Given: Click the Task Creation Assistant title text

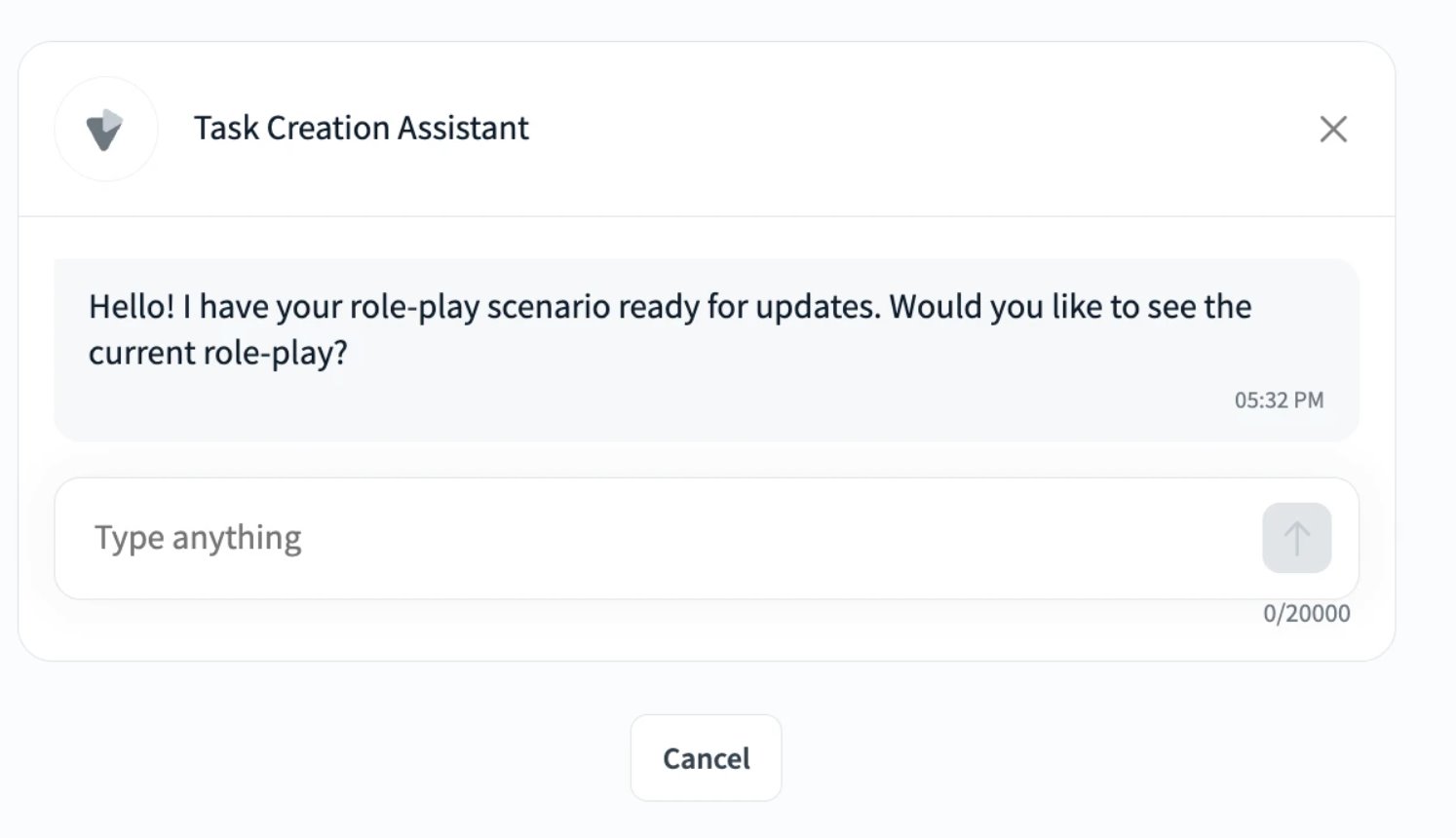Looking at the screenshot, I should 362,128.
